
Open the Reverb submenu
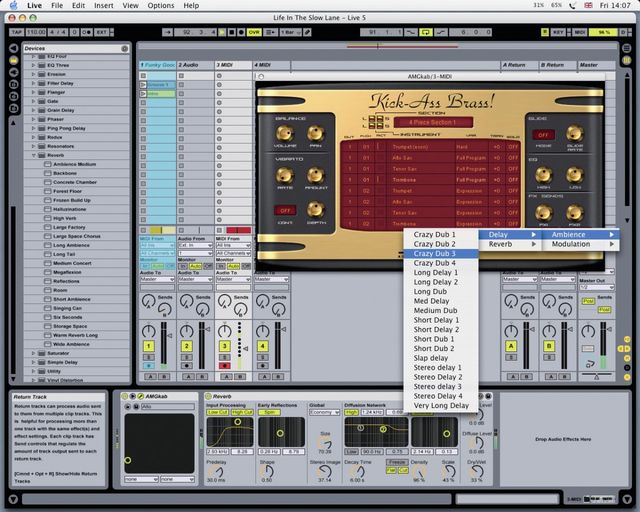tap(510, 244)
